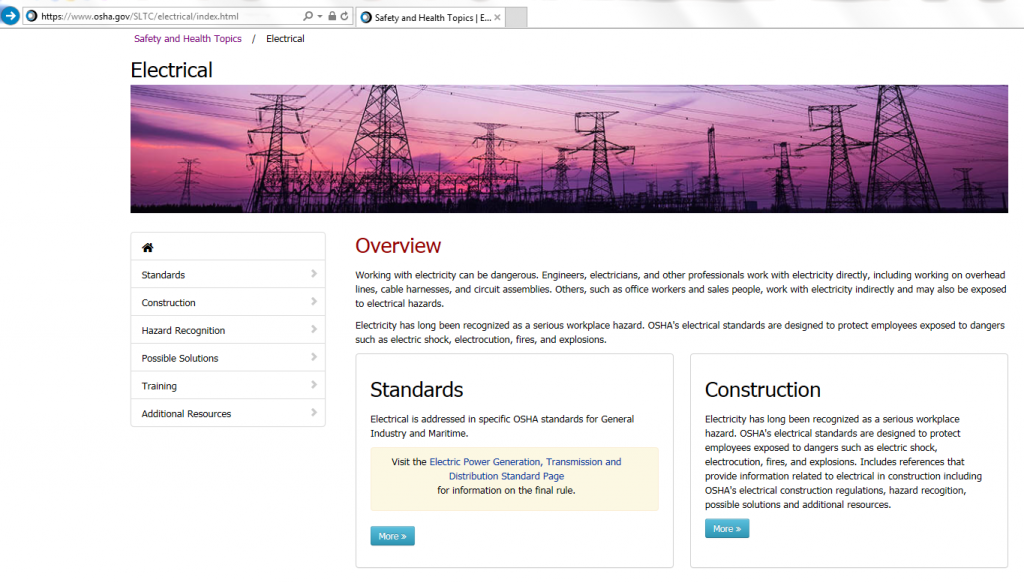Image resolution: width=1024 pixels, height=583 pixels.
Task: Click More button in Standards card
Action: tap(392, 536)
